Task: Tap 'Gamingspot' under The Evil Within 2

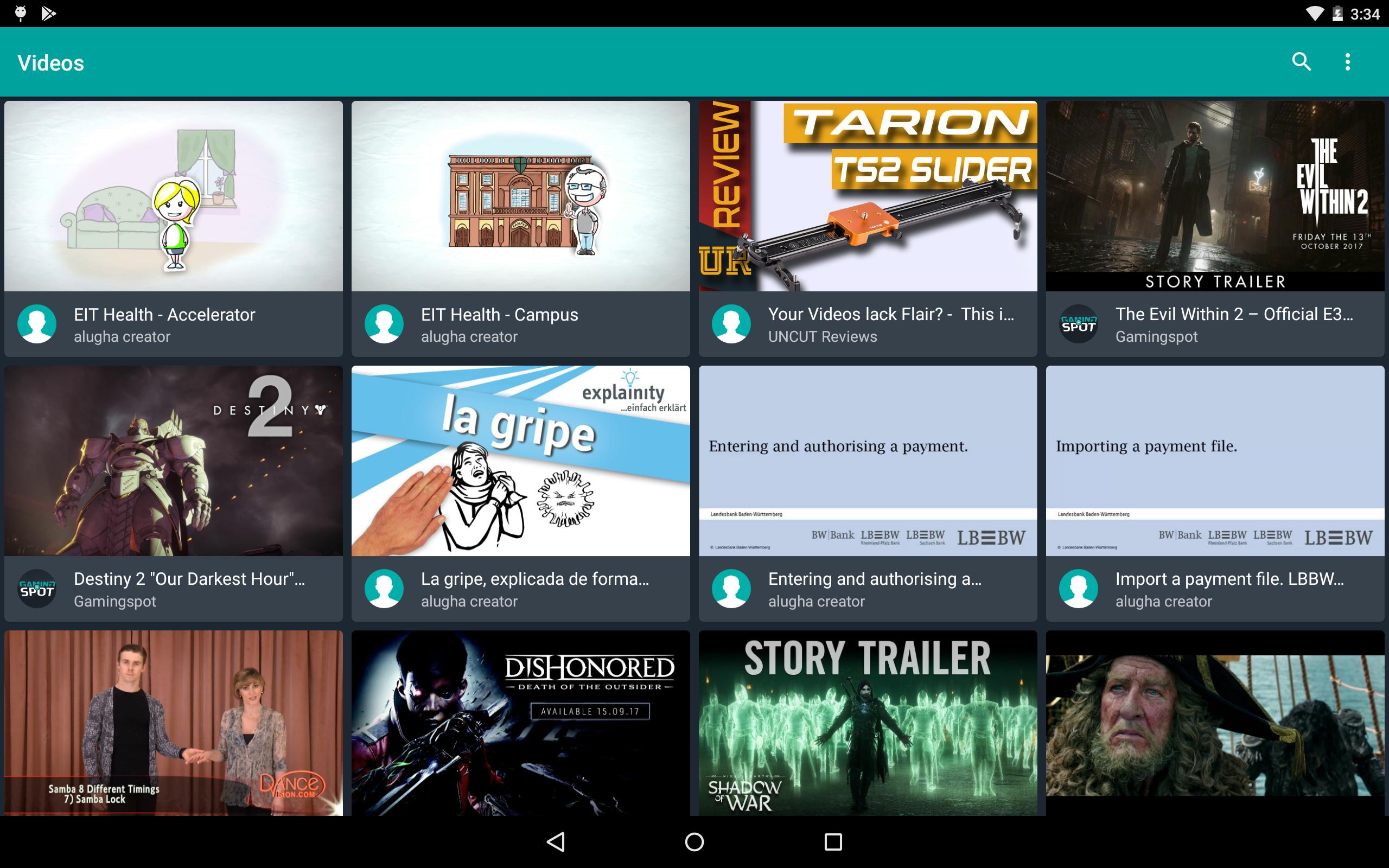Action: (x=1157, y=337)
